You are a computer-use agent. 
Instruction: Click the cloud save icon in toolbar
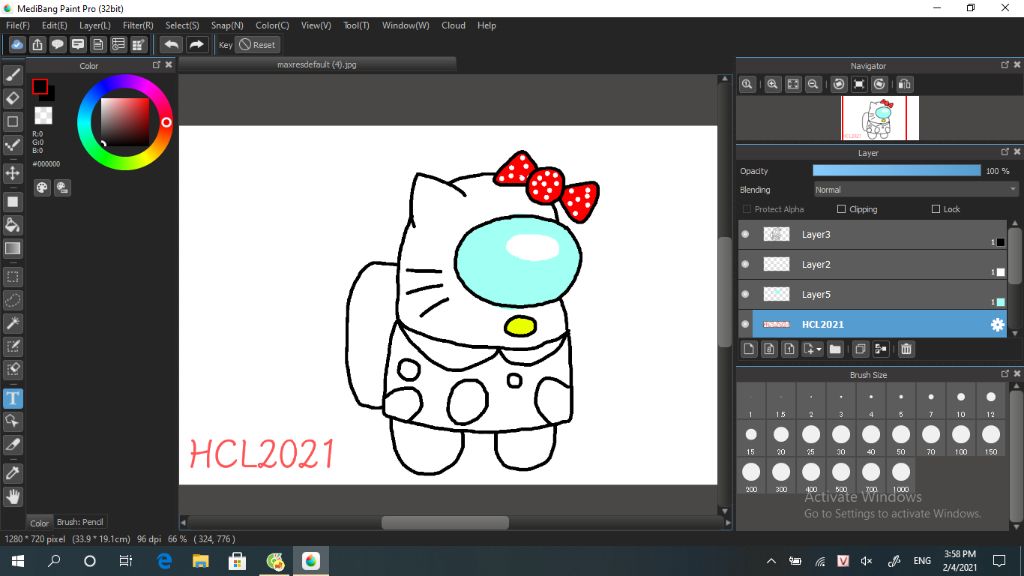(17, 44)
